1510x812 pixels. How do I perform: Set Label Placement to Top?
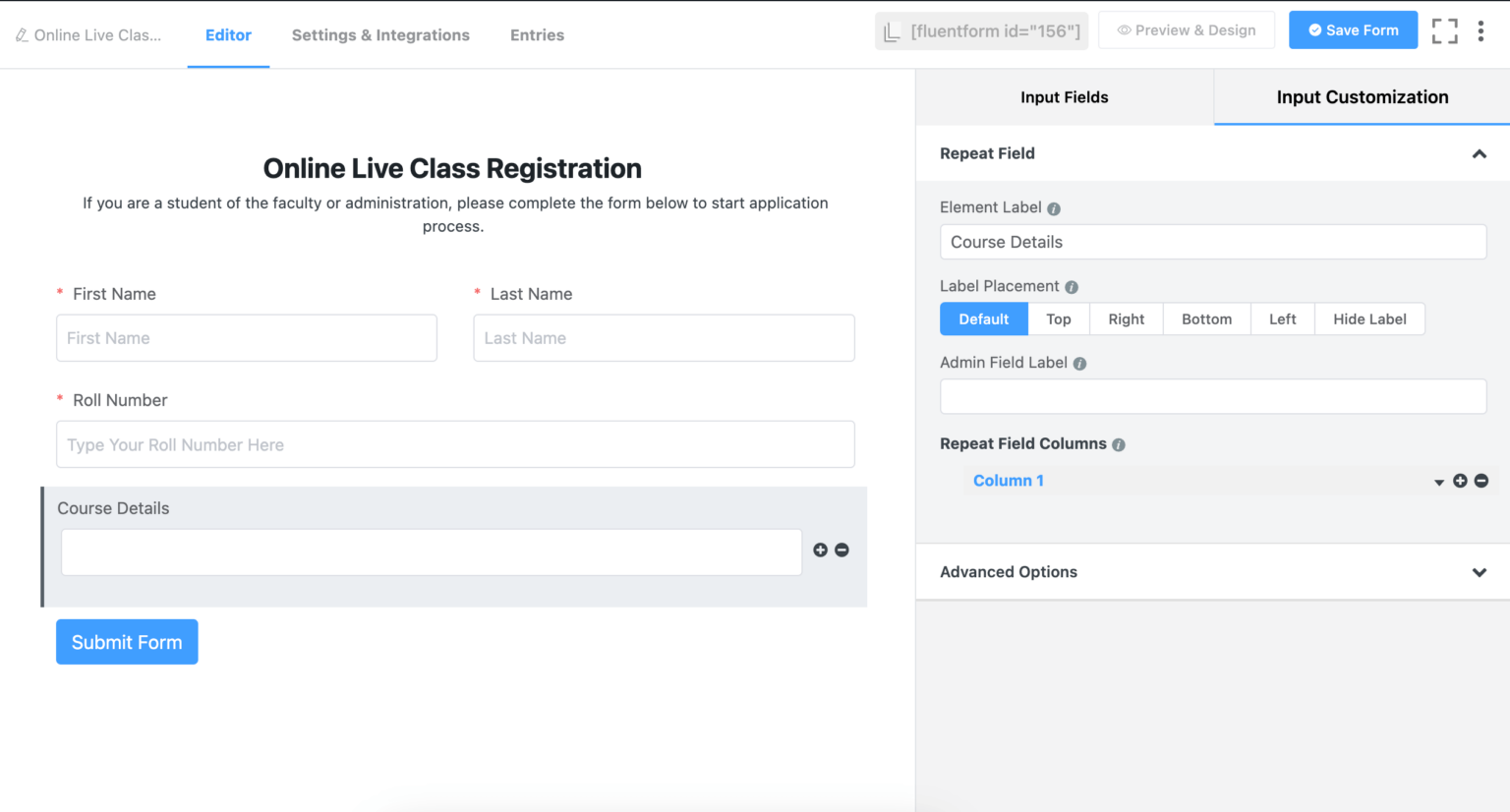click(1059, 319)
